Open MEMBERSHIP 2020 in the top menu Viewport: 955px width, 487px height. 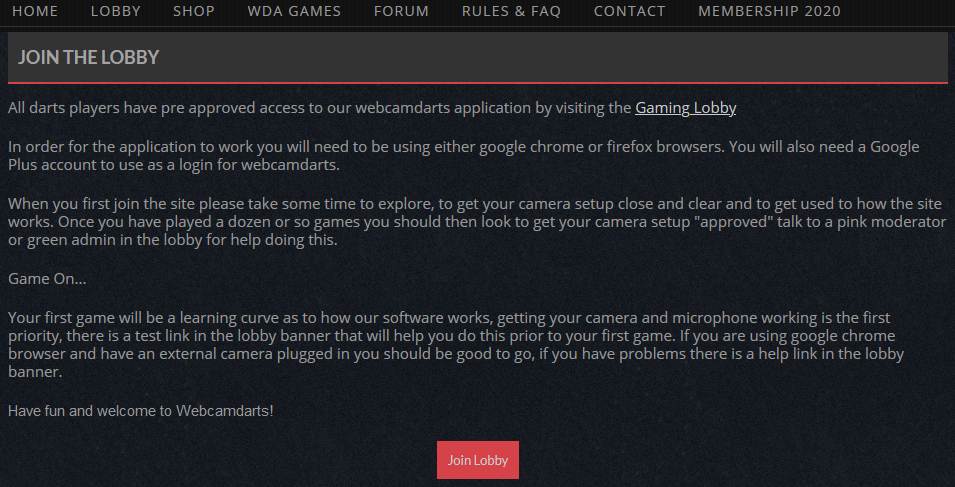click(x=769, y=12)
